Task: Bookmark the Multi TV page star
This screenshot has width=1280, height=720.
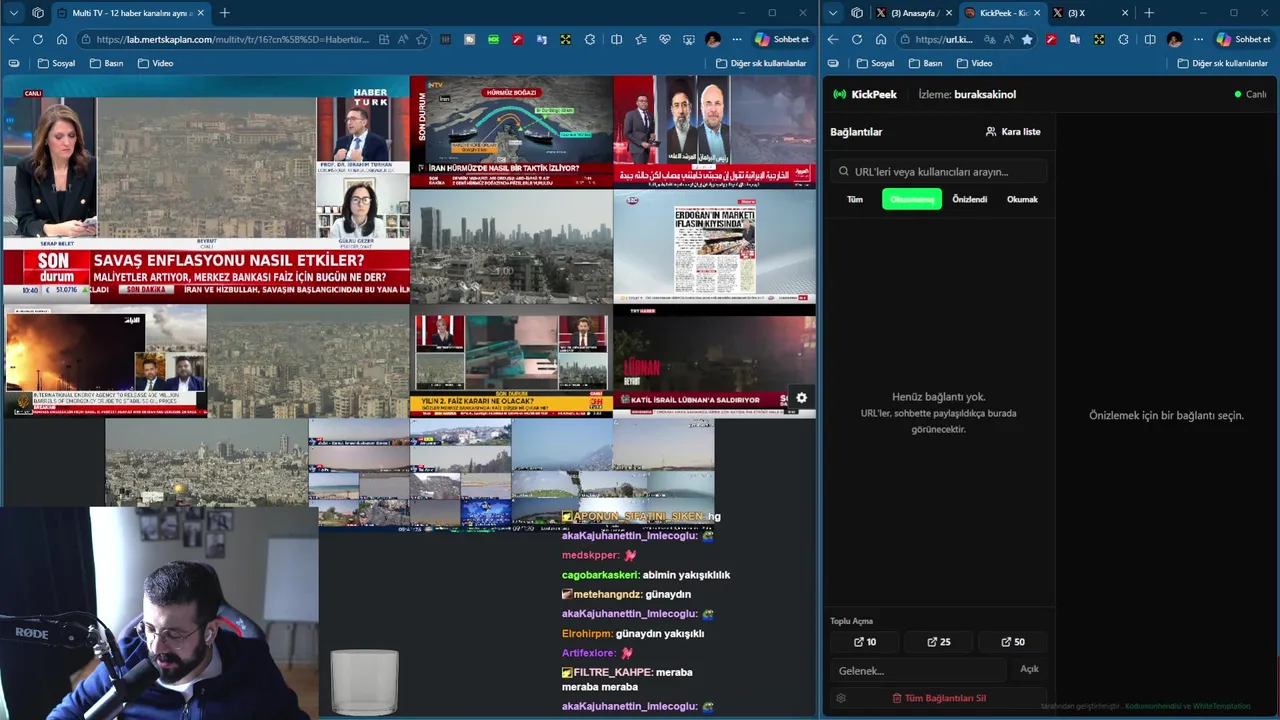Action: (422, 39)
